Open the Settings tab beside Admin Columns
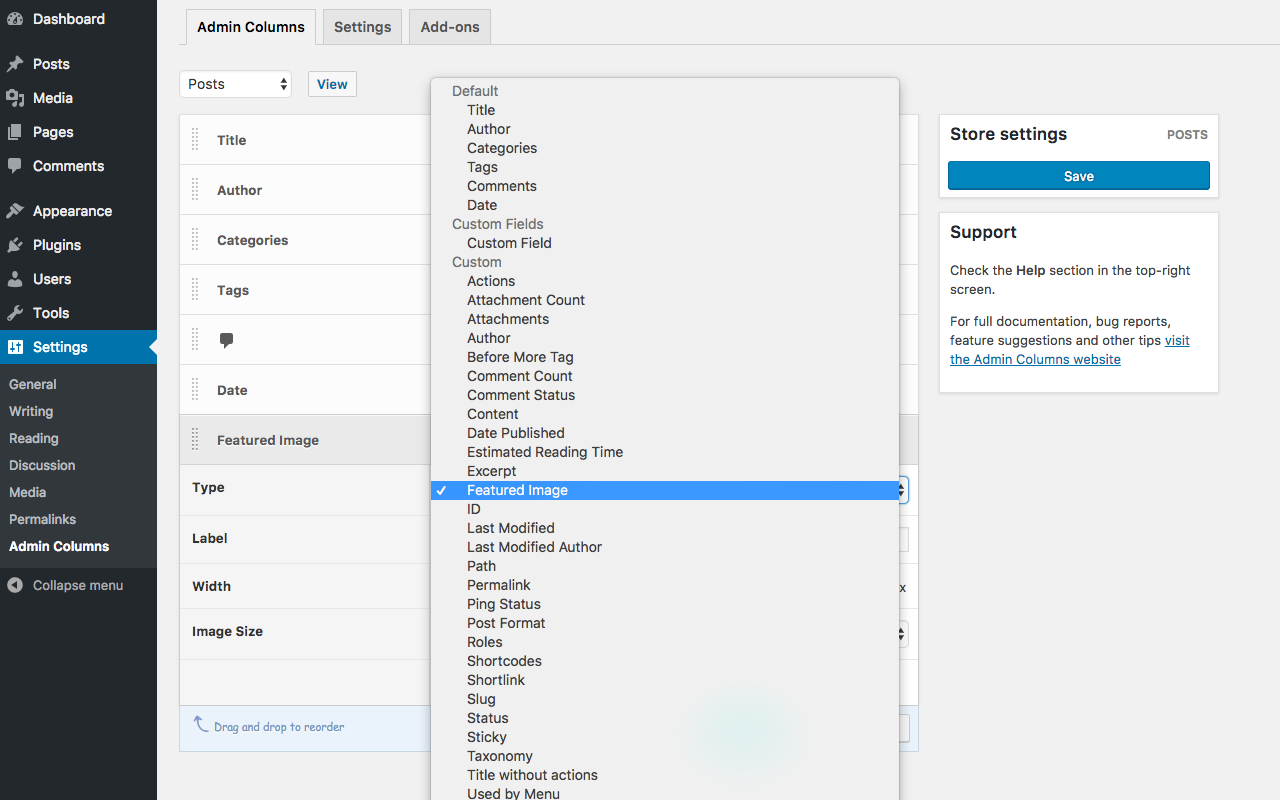The width and height of the screenshot is (1280, 800). click(362, 27)
